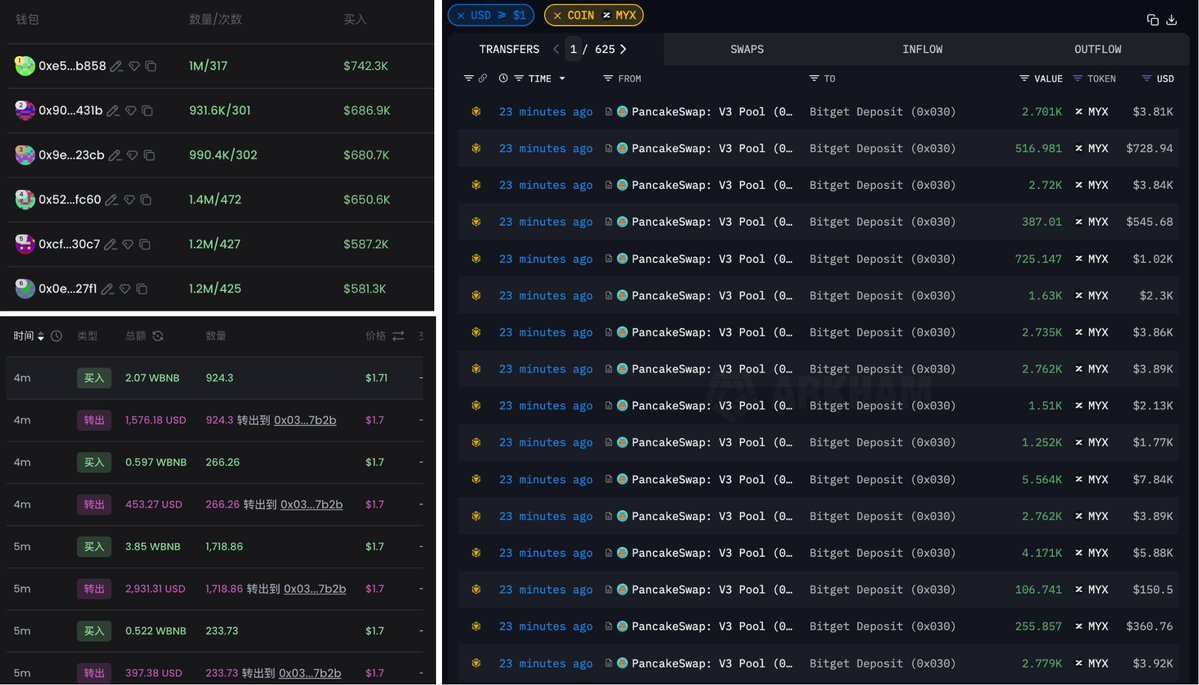Open the 0x03...7b2b link in the 924.3 transfer row

click(x=305, y=420)
